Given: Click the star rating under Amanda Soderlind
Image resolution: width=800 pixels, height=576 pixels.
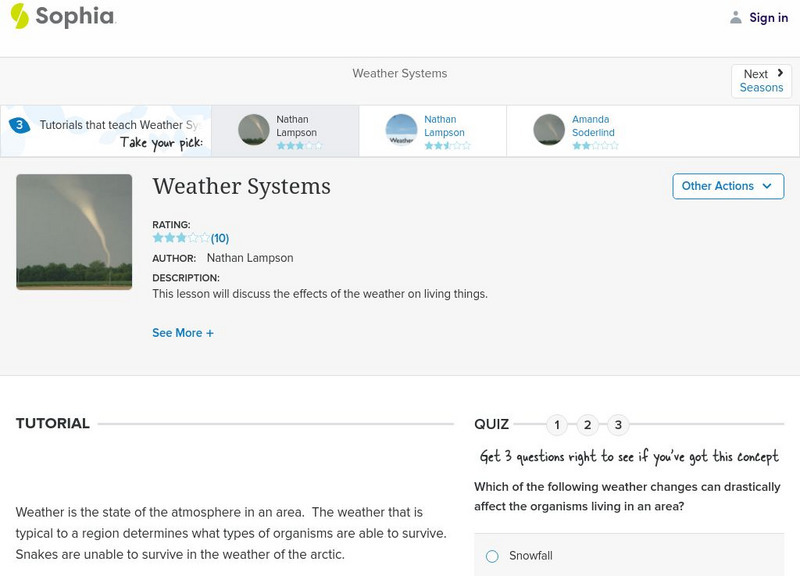Looking at the screenshot, I should (595, 142).
